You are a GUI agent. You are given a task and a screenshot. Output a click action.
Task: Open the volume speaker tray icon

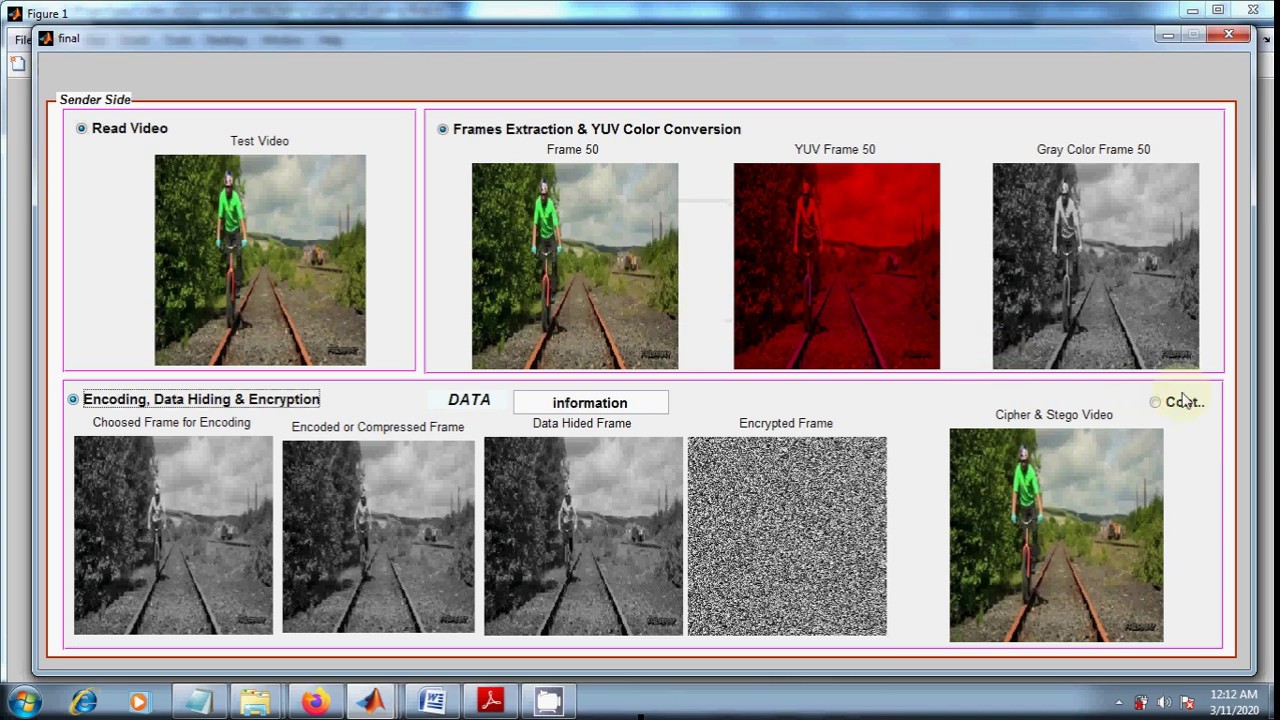click(1165, 703)
